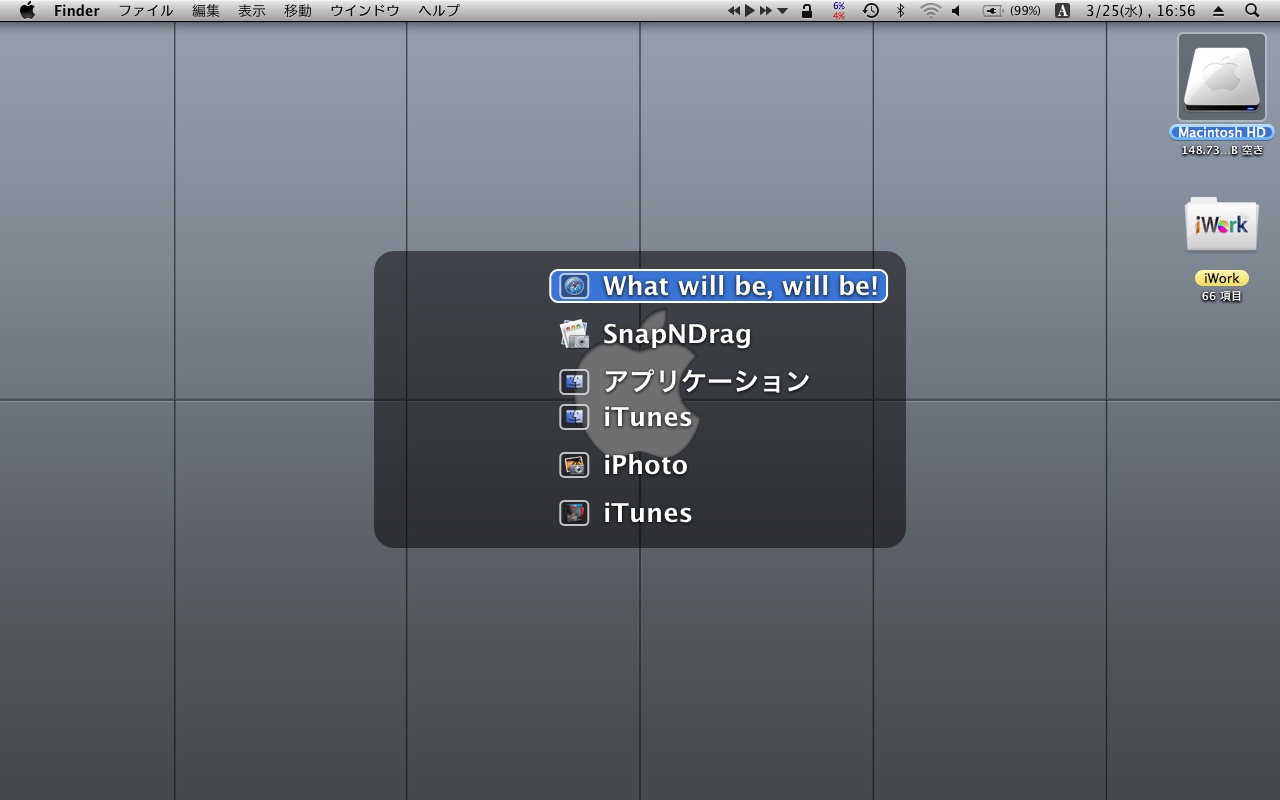Open the battery status (99%) menu
Viewport: 1280px width, 800px height.
(x=1012, y=10)
